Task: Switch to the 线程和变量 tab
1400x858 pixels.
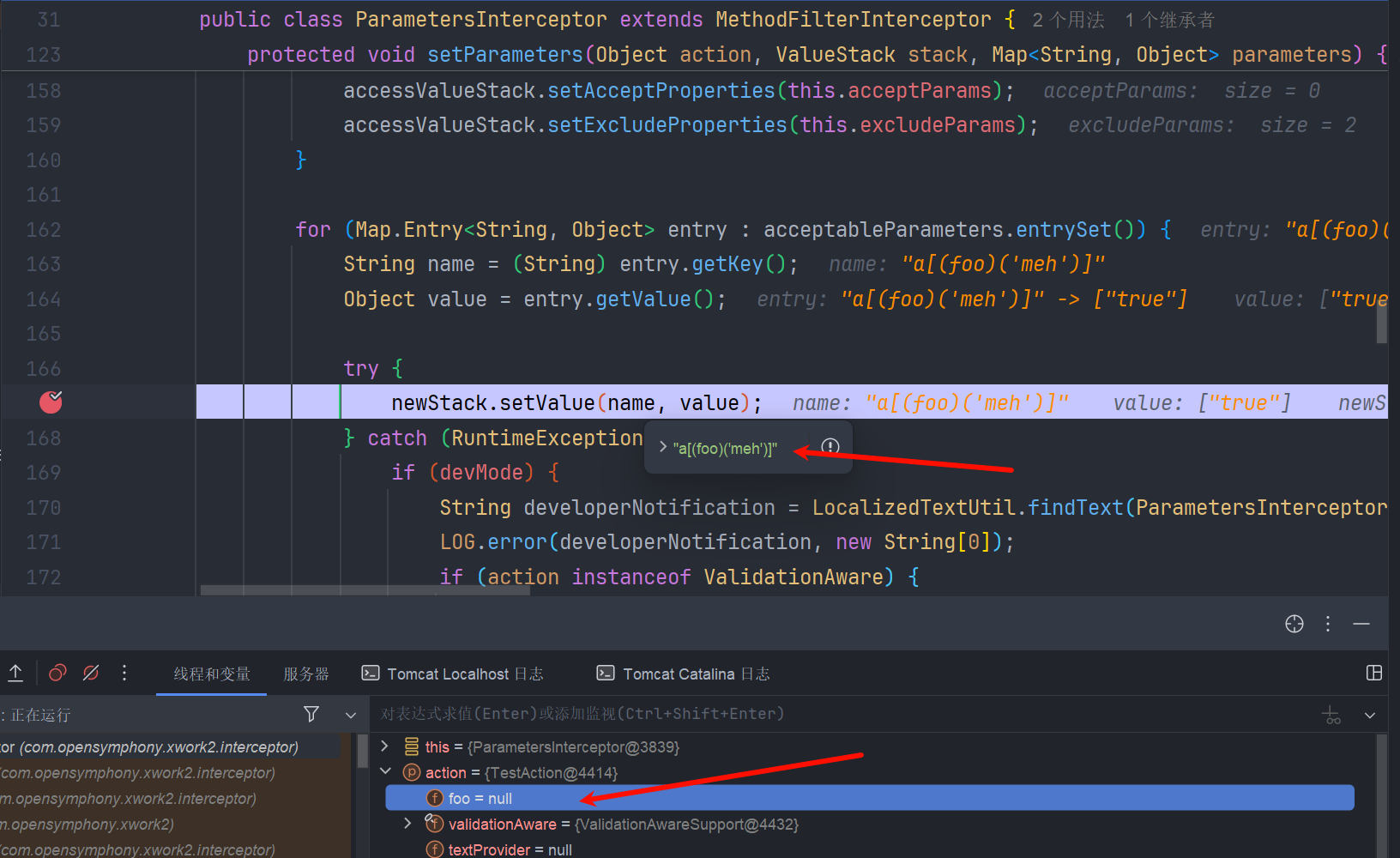Action: tap(212, 674)
